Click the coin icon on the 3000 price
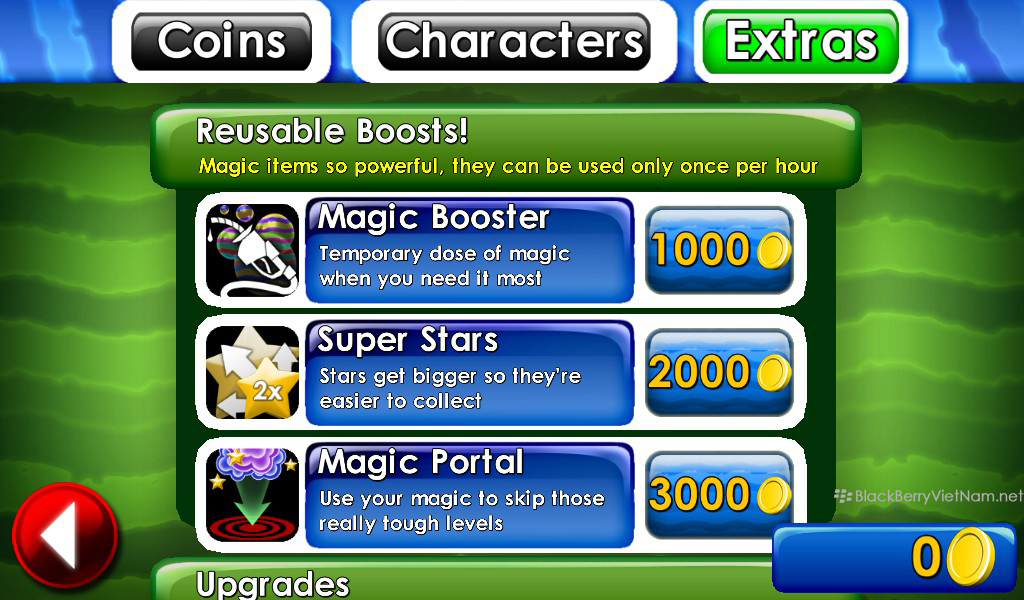Viewport: 1024px width, 600px height. point(774,495)
